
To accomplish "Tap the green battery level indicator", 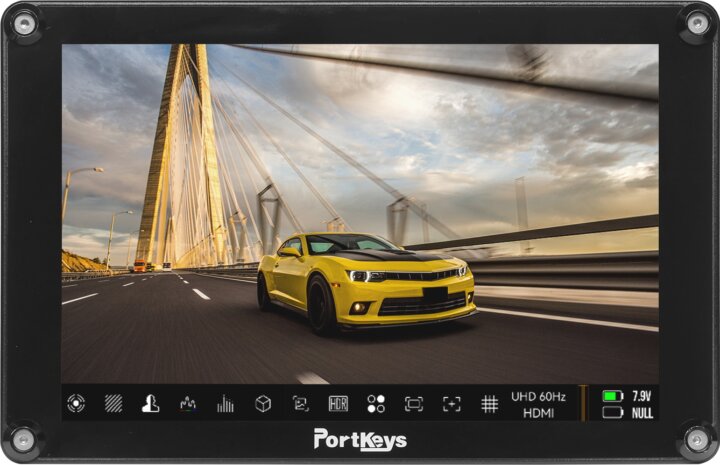I will click(613, 396).
